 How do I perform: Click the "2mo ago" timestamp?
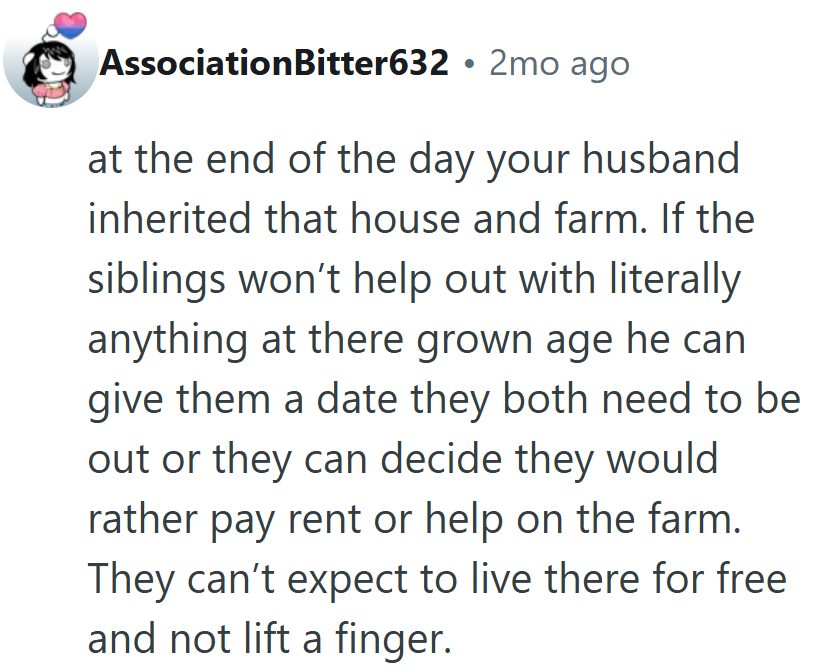click(559, 64)
